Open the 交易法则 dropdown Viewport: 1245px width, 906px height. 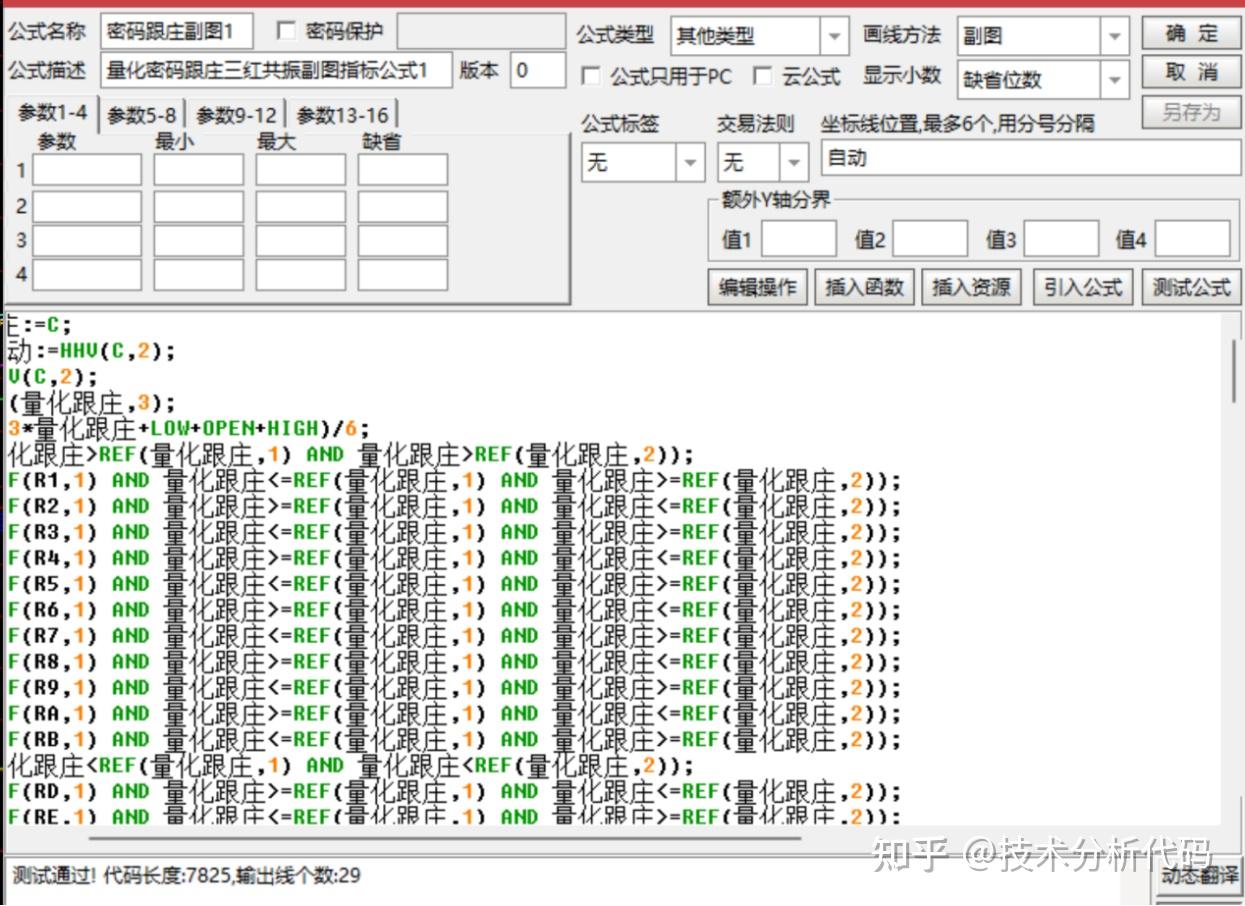pos(794,161)
